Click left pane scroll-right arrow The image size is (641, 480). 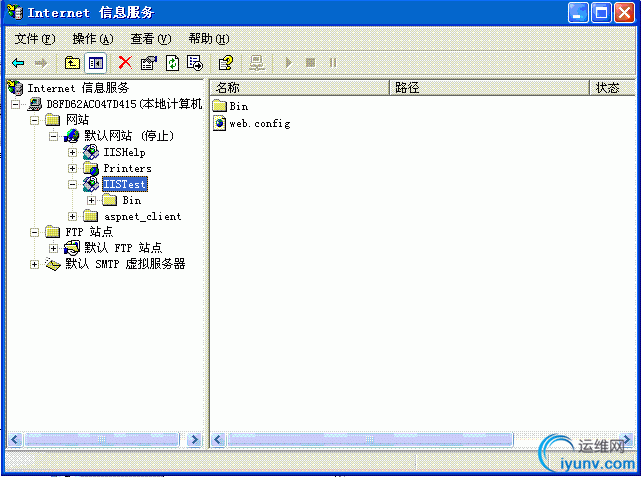(195, 440)
